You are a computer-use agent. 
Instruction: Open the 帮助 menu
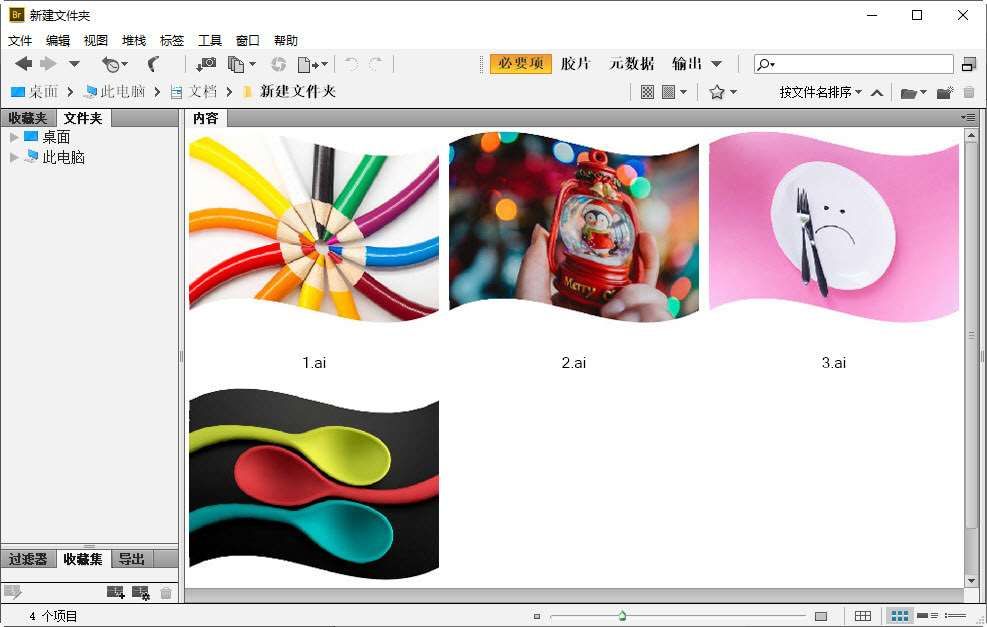(x=286, y=40)
